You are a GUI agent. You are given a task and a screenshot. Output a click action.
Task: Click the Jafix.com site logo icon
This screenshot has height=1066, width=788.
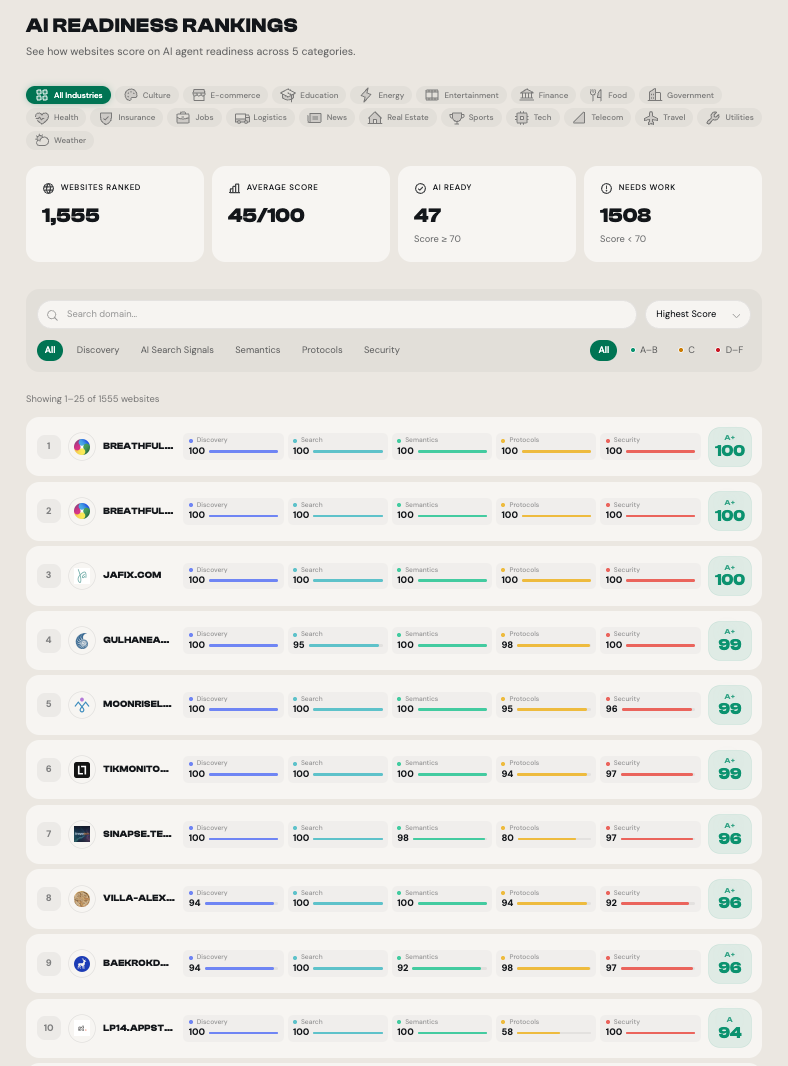point(82,575)
